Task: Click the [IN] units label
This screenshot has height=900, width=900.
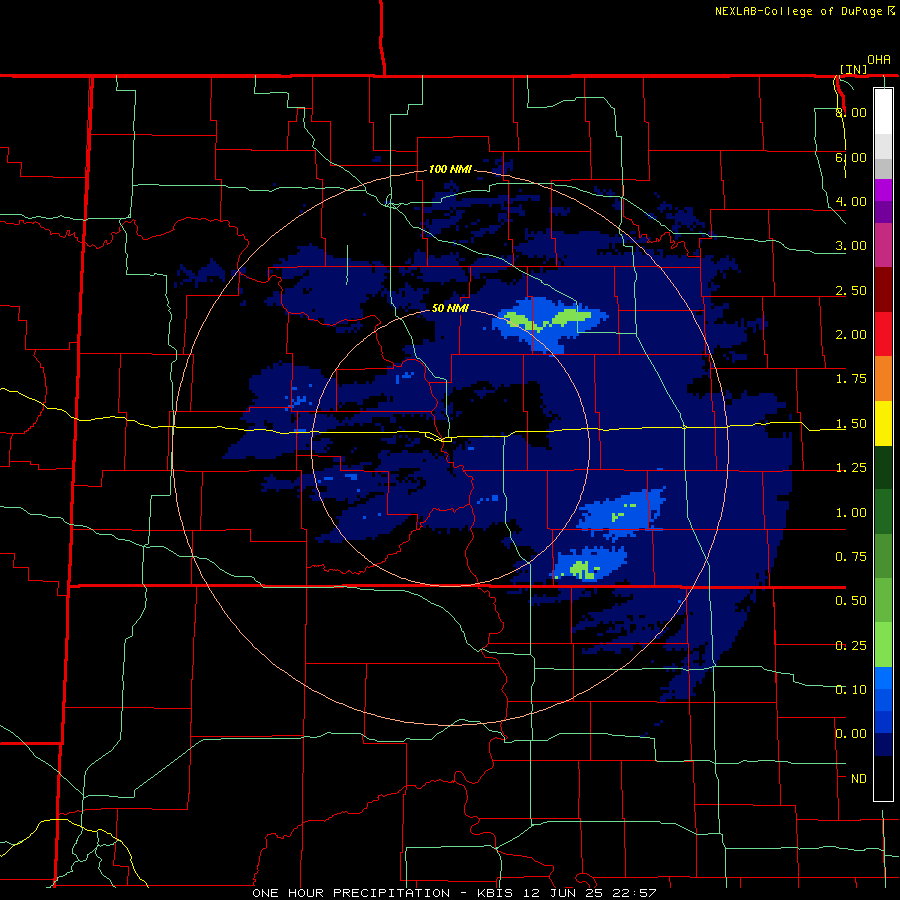Action: point(853,69)
